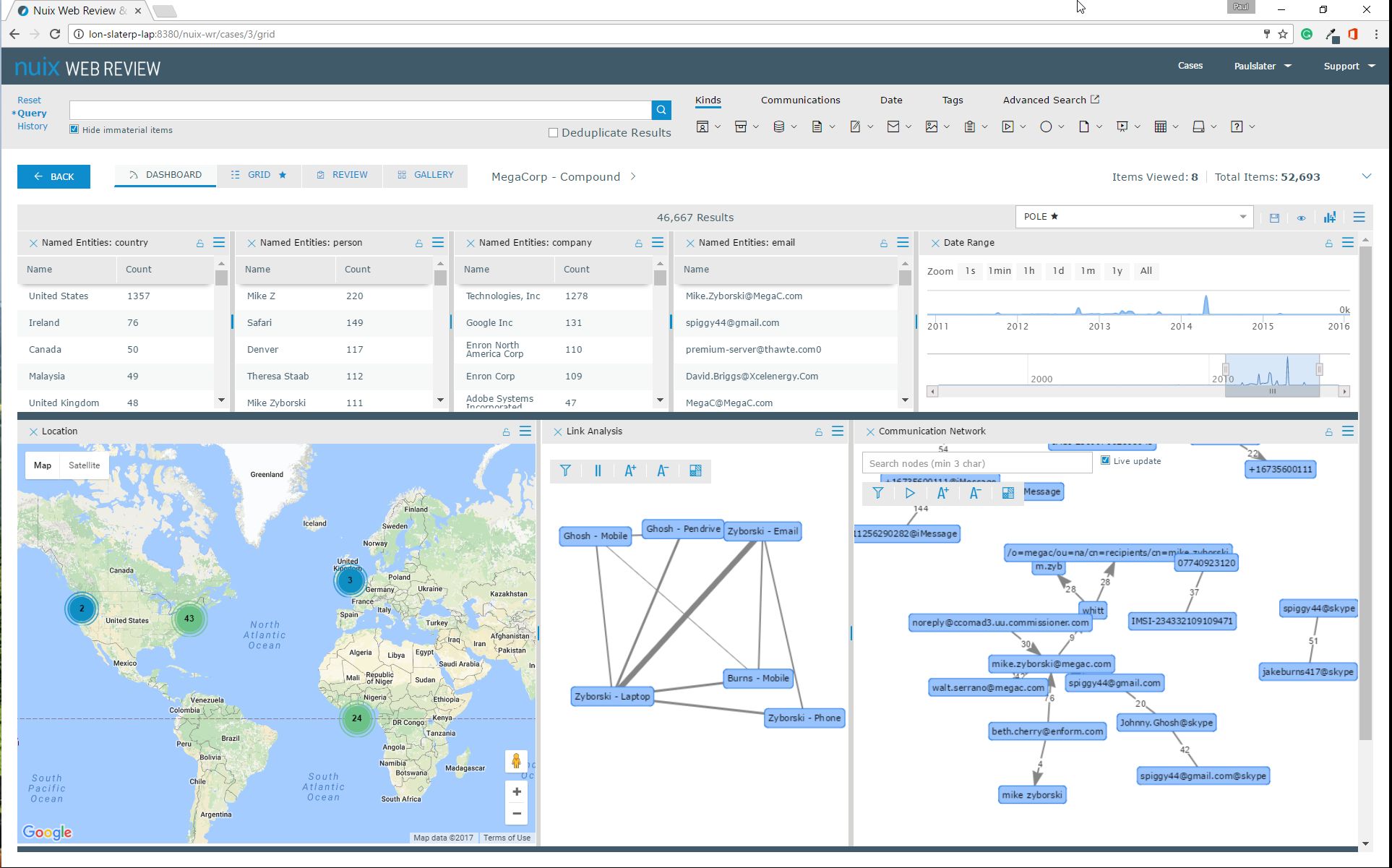Switch to the DASHBOARD tab

(166, 175)
